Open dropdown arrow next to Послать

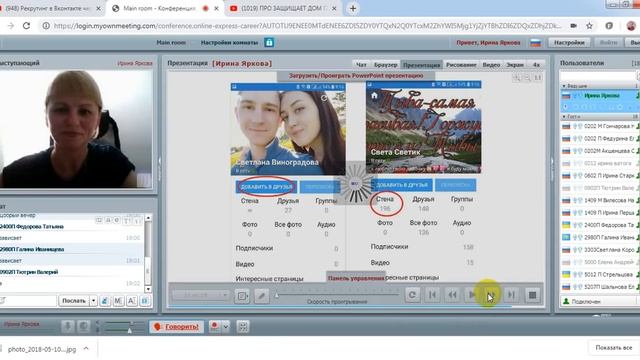point(93,301)
